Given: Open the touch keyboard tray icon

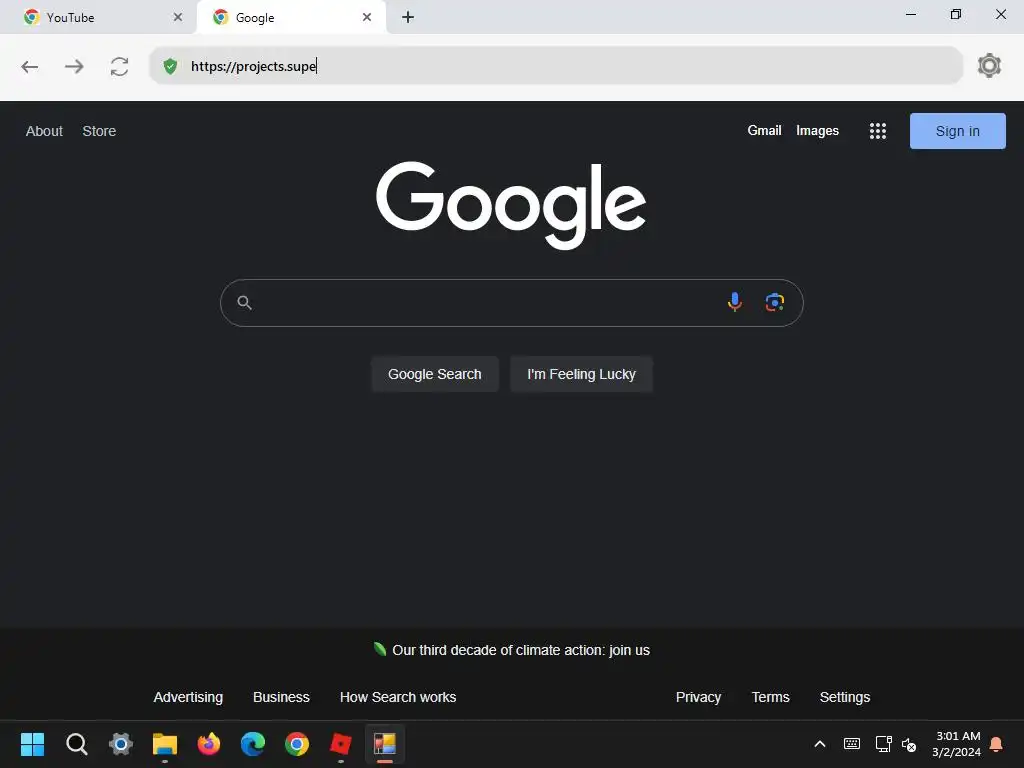Looking at the screenshot, I should pos(852,744).
